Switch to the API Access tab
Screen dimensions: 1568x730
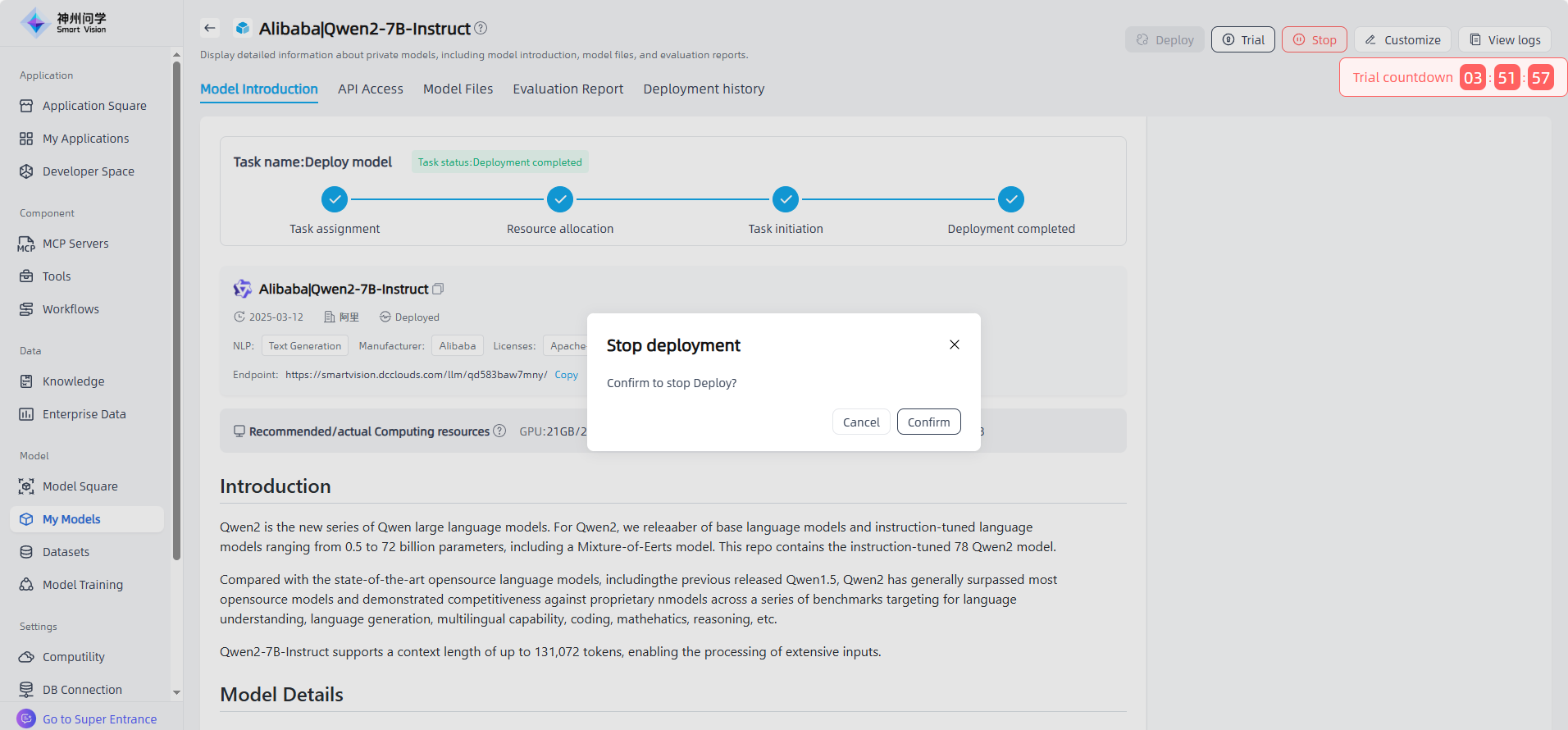coord(370,89)
